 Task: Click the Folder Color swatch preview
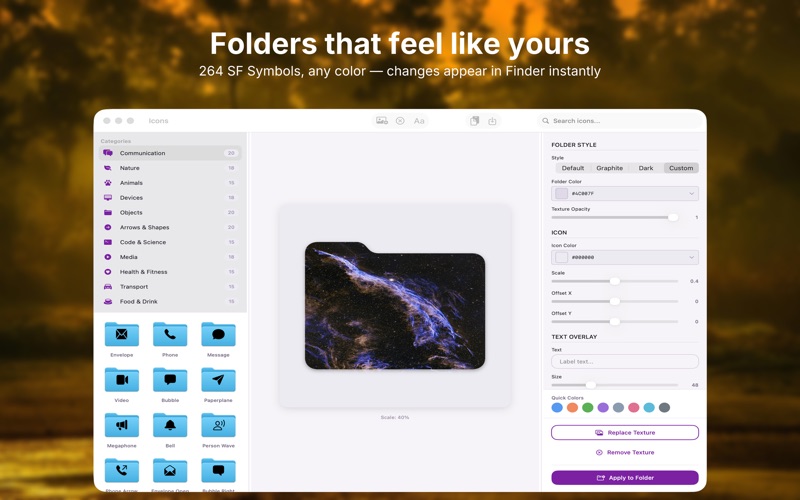pos(561,193)
